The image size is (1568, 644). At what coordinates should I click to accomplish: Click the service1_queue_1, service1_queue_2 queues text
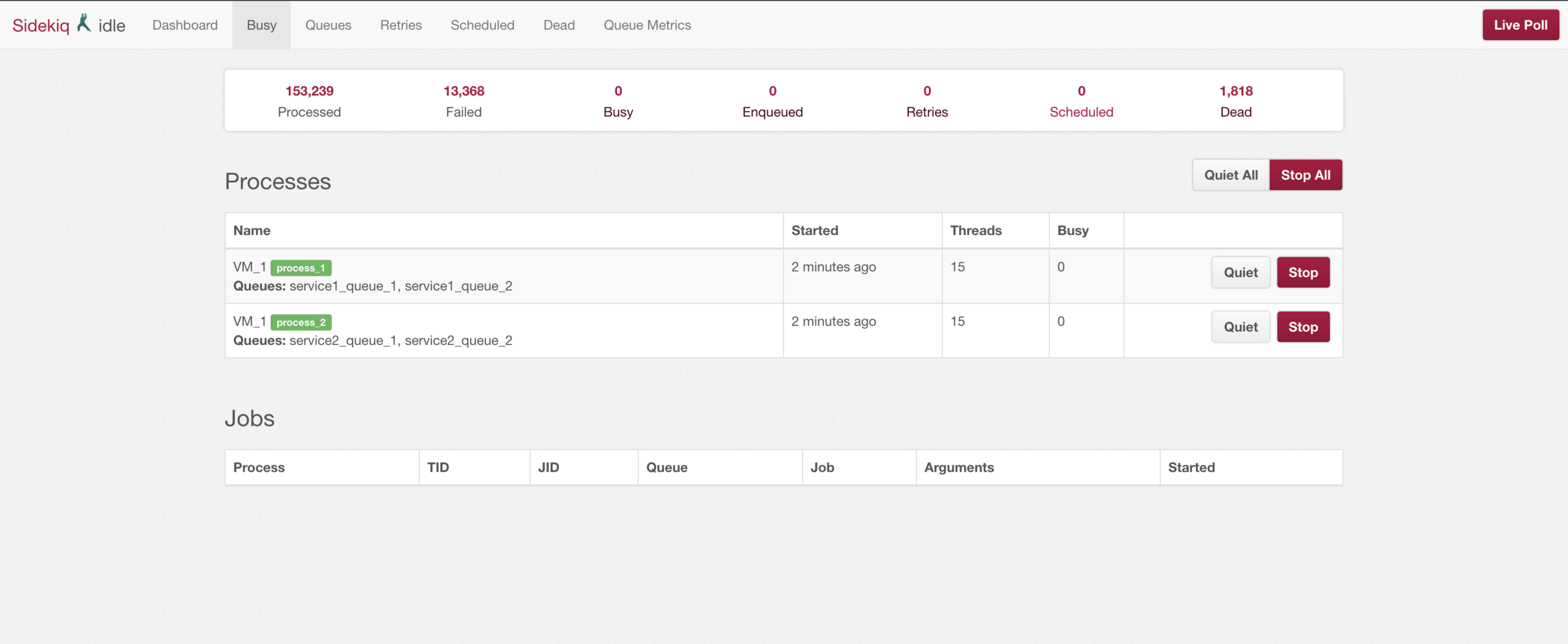(x=401, y=286)
